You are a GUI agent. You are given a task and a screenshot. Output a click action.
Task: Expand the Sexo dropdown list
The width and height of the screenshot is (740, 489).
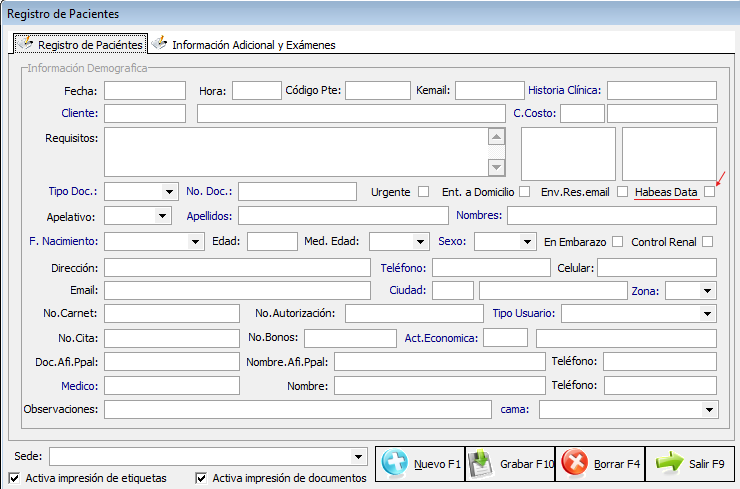tap(526, 241)
